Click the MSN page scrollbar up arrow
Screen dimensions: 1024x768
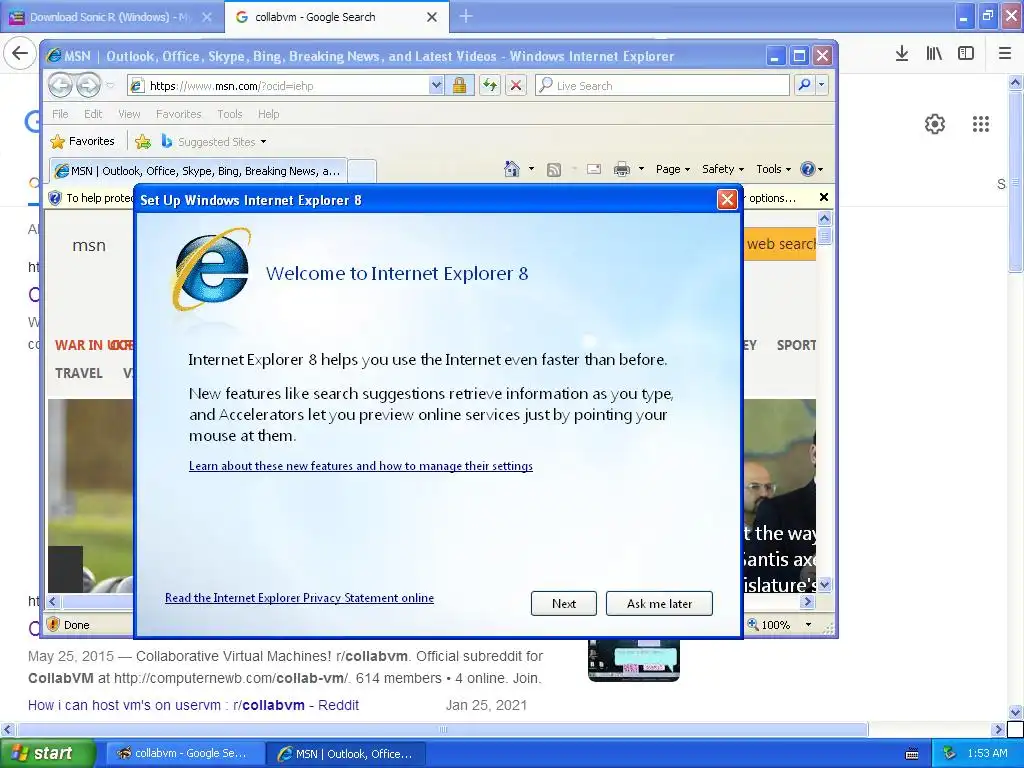click(x=825, y=218)
